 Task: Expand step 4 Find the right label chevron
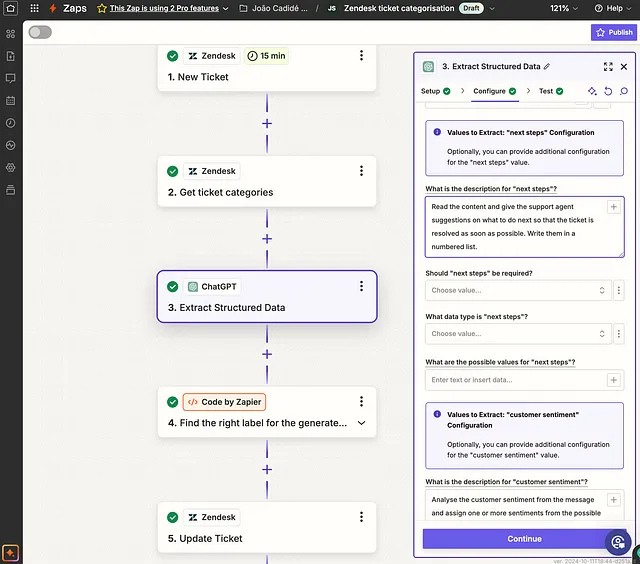pyautogui.click(x=361, y=423)
